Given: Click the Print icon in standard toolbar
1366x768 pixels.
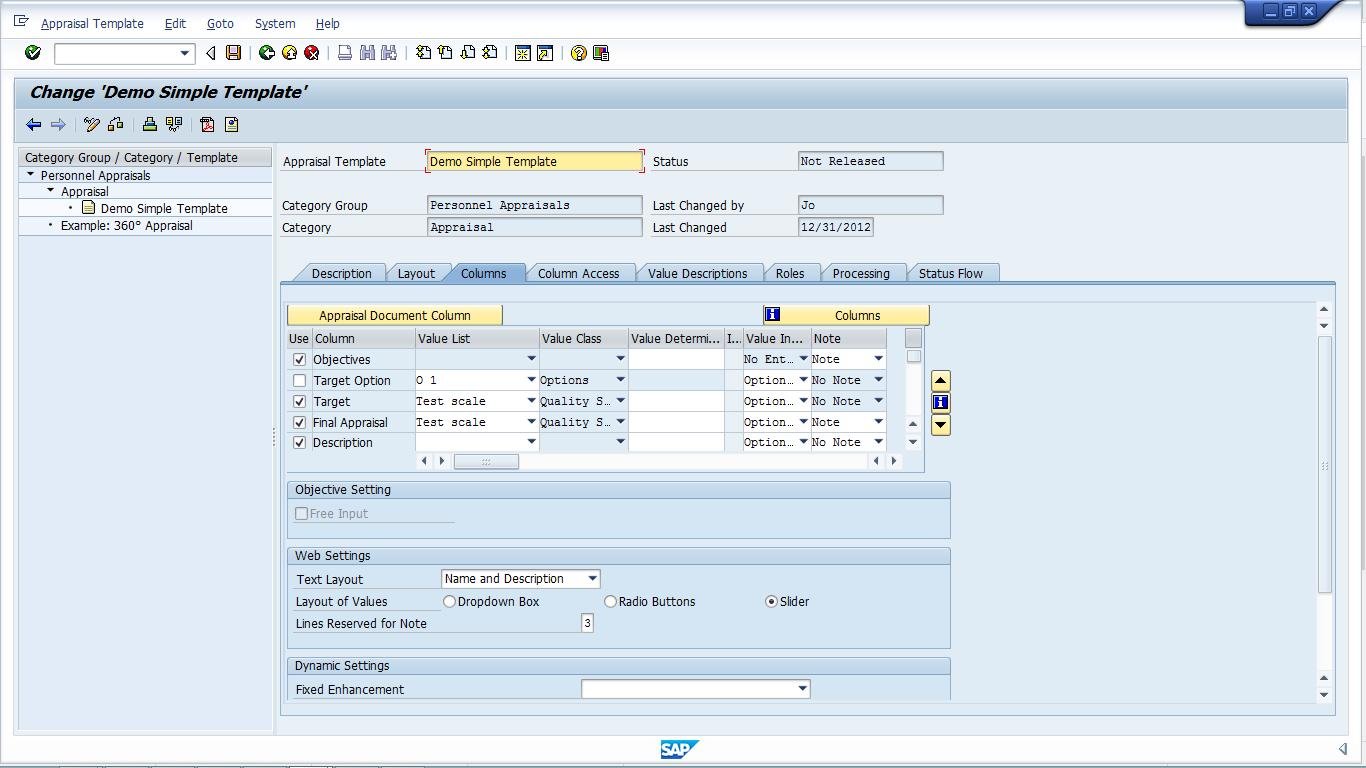Looking at the screenshot, I should click(x=345, y=53).
